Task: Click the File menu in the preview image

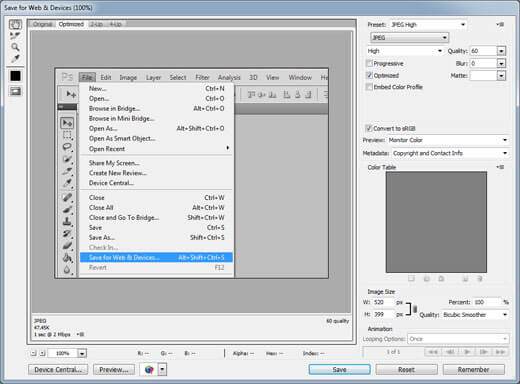Action: pyautogui.click(x=87, y=78)
